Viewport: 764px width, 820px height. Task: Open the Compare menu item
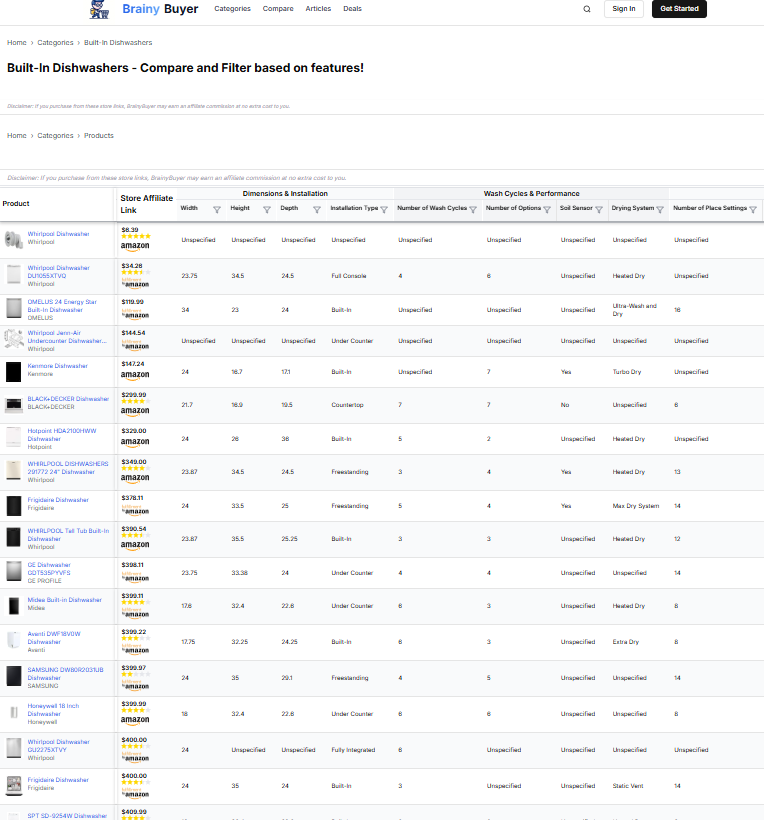click(x=278, y=9)
